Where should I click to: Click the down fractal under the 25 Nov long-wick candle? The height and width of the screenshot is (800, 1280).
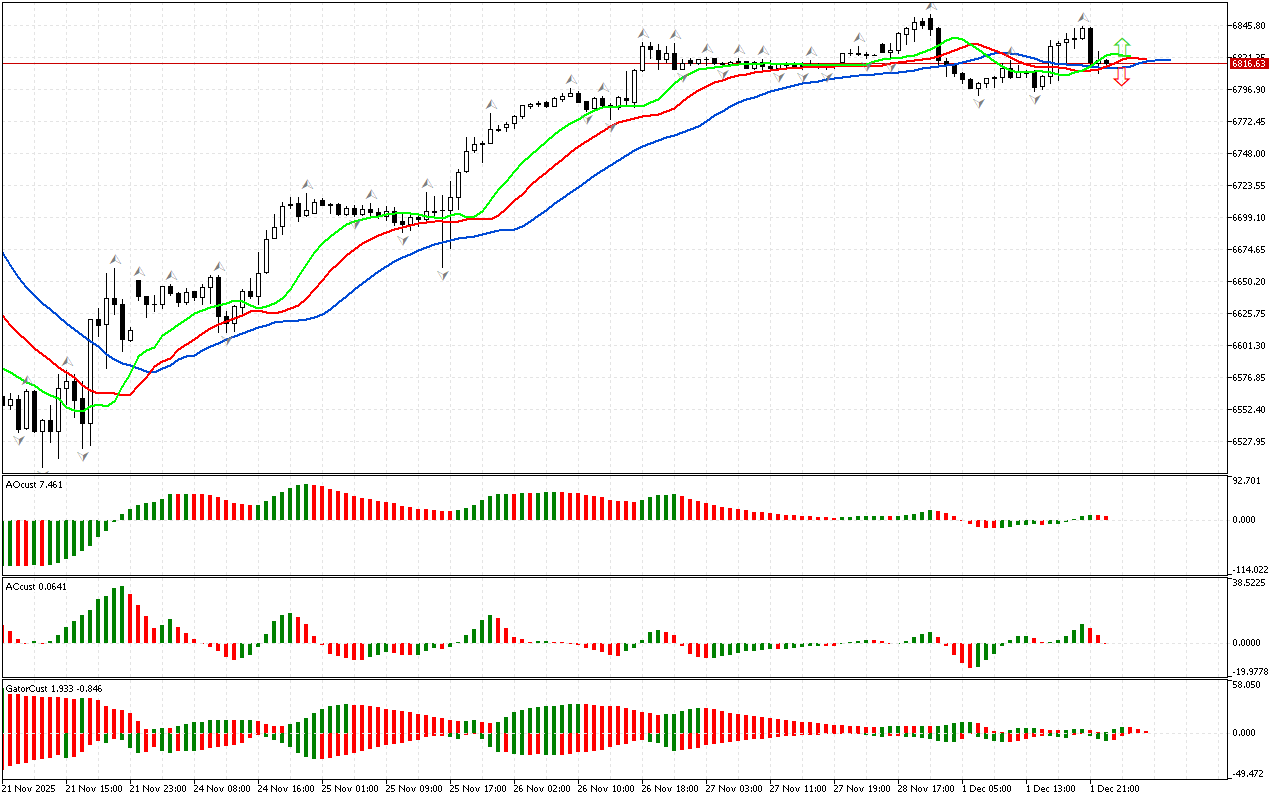[x=442, y=275]
